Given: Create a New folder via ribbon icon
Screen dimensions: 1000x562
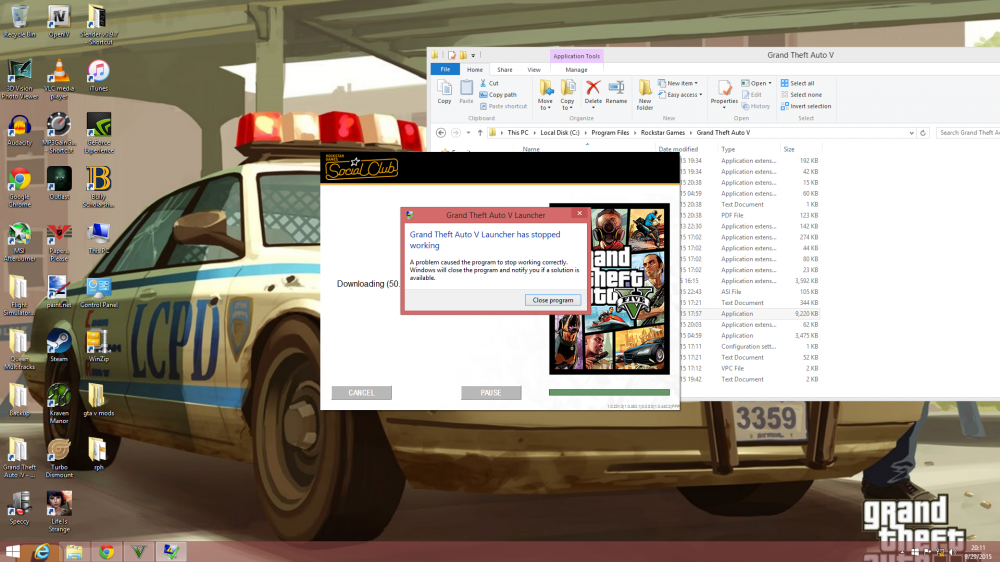Looking at the screenshot, I should click(x=645, y=95).
